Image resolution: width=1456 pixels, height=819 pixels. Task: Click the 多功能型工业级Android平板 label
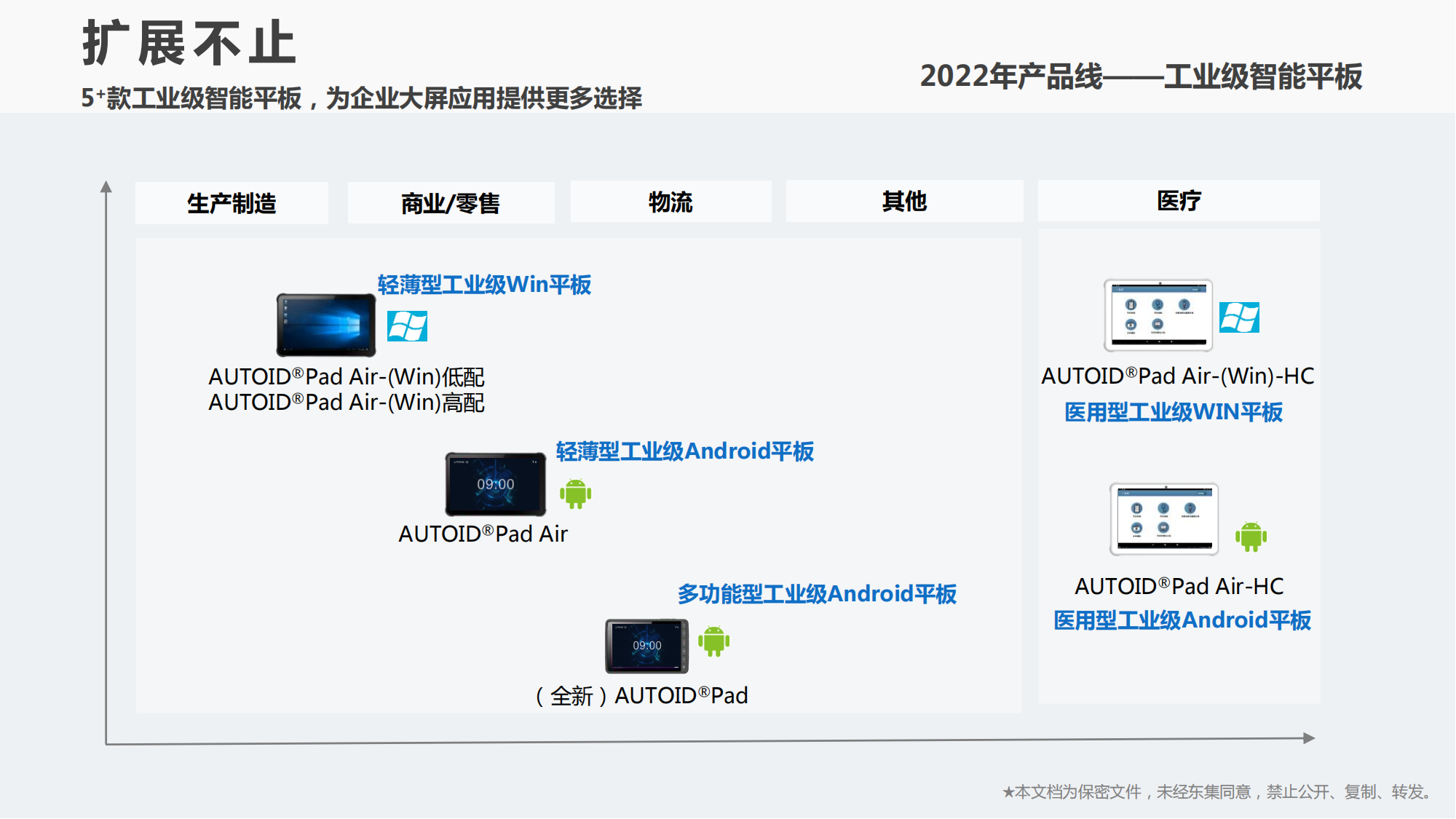pyautogui.click(x=817, y=594)
